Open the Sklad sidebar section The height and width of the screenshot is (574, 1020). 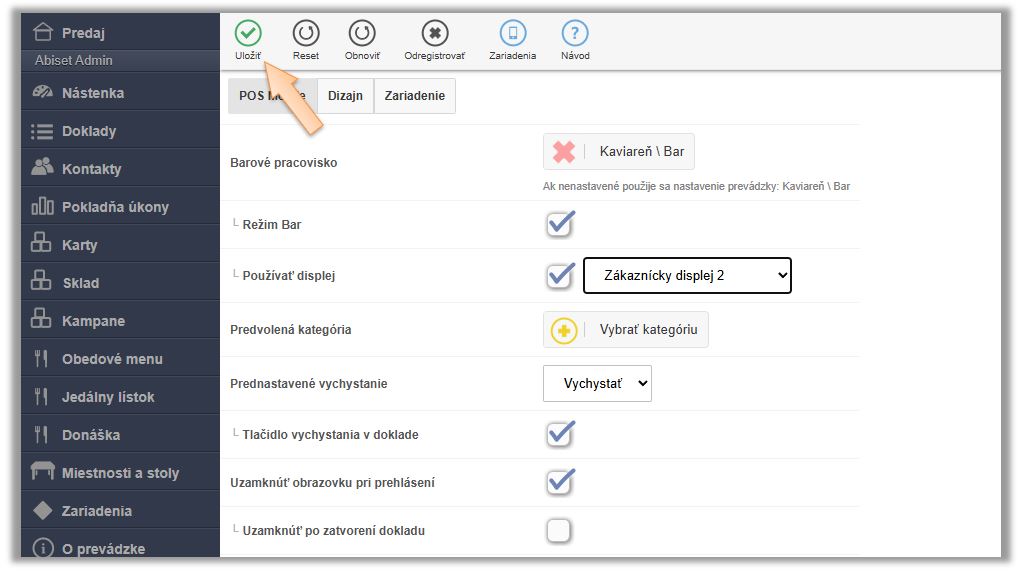click(x=80, y=283)
